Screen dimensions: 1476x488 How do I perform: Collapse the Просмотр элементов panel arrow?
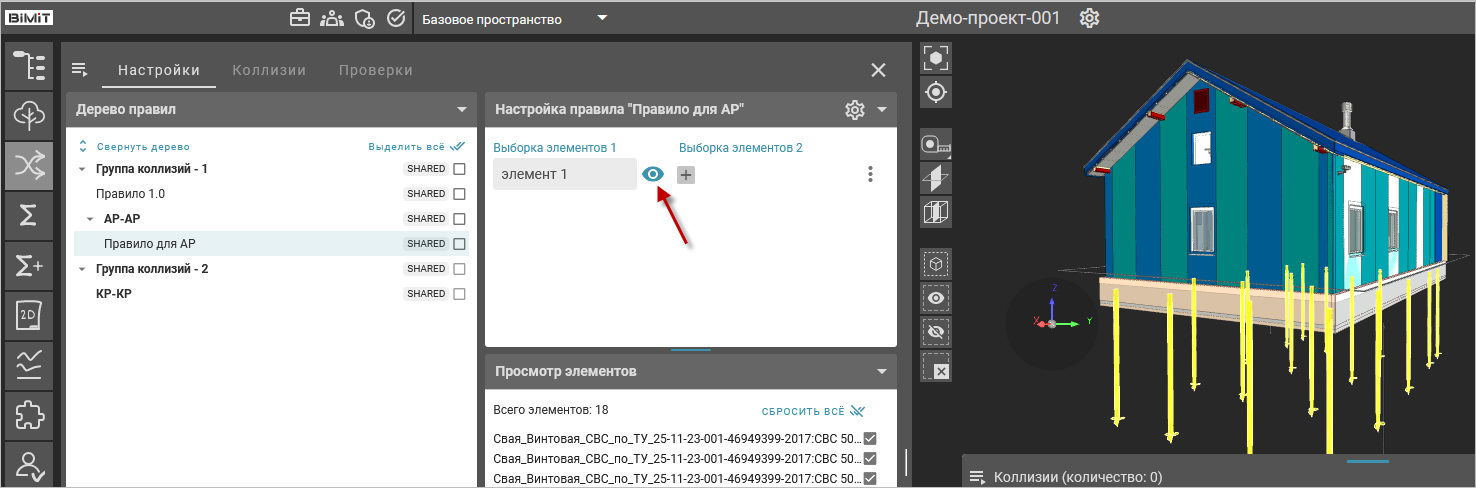point(881,372)
